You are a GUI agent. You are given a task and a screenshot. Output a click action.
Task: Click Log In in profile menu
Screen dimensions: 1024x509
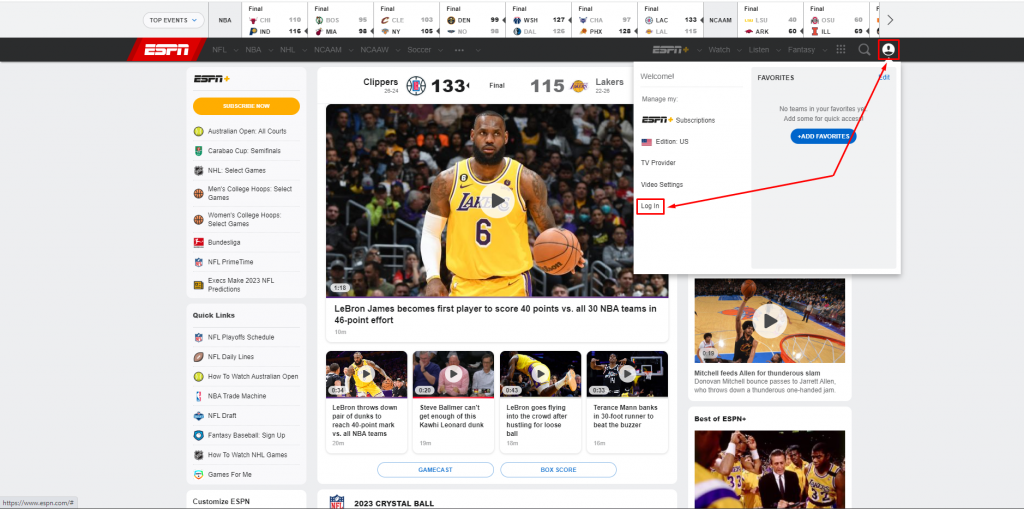[x=650, y=206]
